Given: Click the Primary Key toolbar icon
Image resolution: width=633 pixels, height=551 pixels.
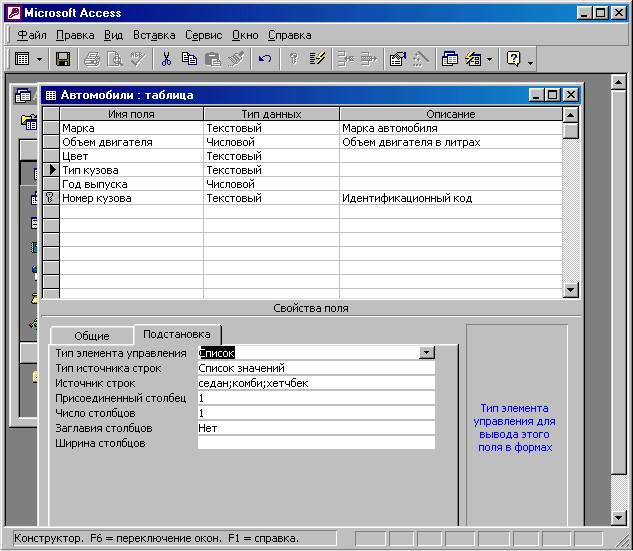Looking at the screenshot, I should coord(294,59).
